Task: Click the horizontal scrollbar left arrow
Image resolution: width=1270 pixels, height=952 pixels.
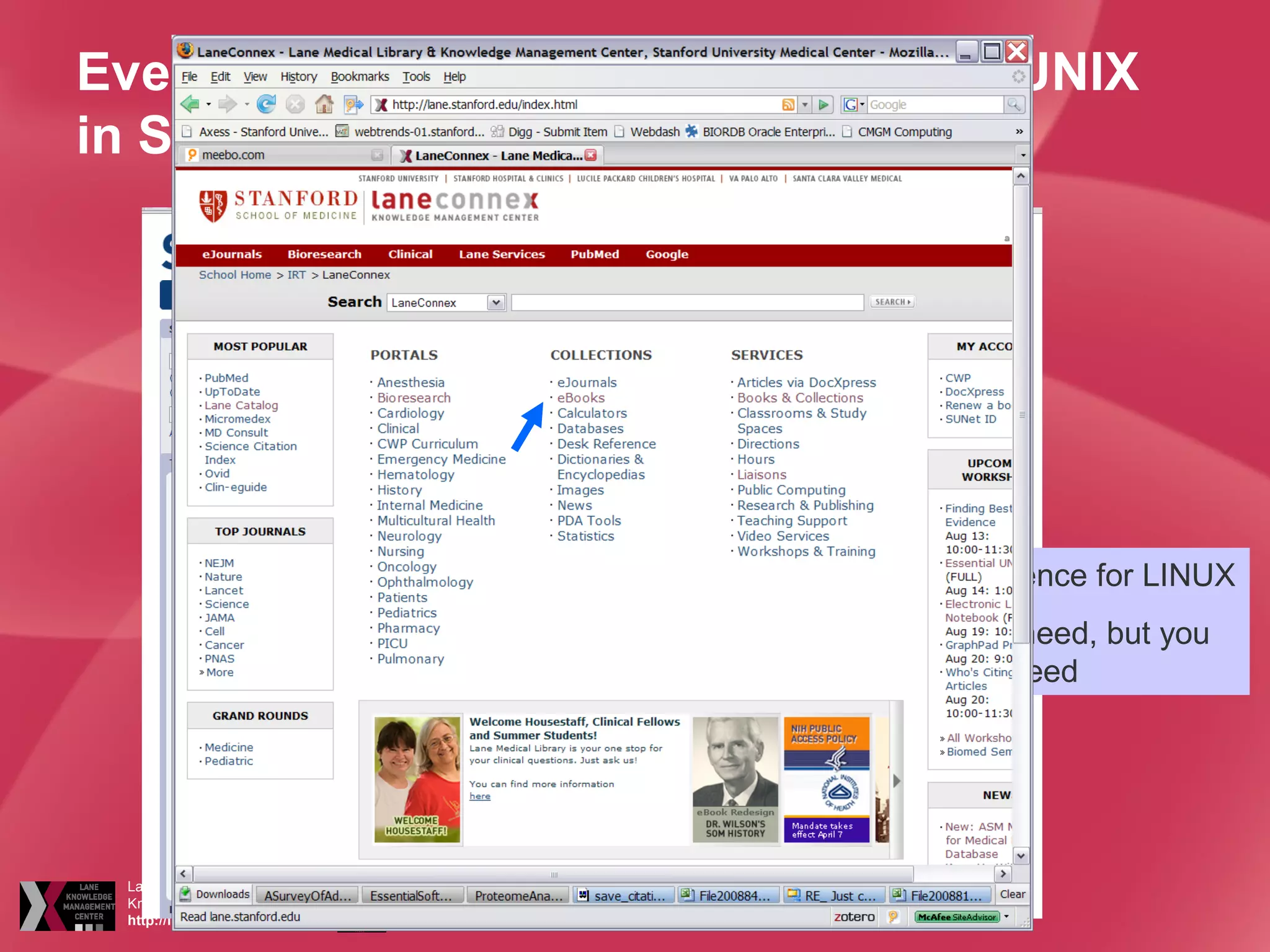Action: [184, 874]
